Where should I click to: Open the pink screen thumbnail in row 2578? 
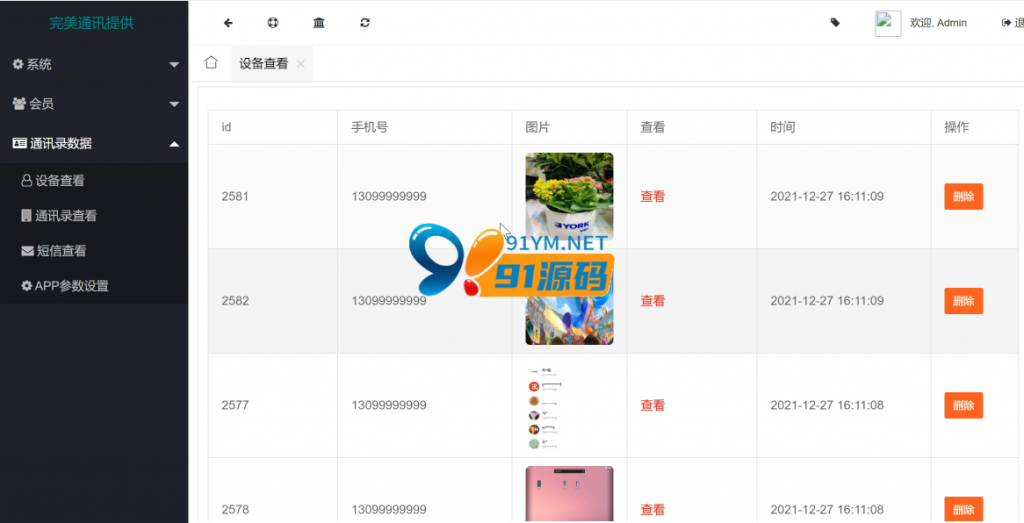(569, 494)
